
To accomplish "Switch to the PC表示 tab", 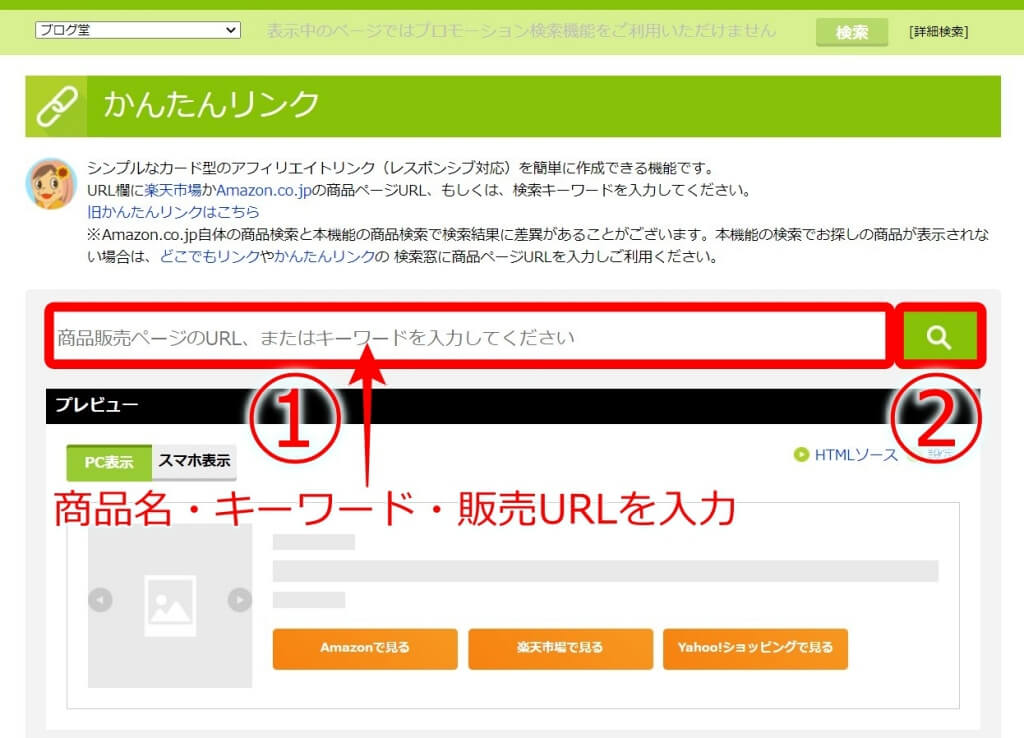I will (x=109, y=462).
